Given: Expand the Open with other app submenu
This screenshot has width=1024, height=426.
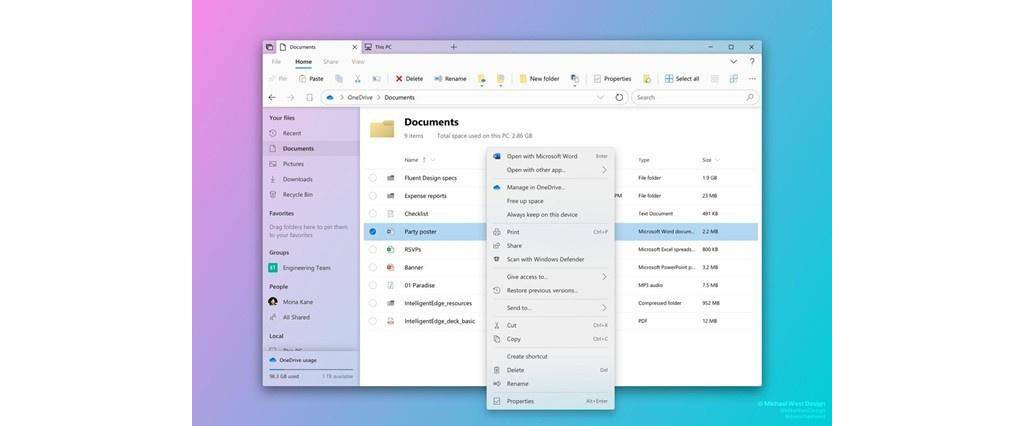Looking at the screenshot, I should [x=555, y=170].
